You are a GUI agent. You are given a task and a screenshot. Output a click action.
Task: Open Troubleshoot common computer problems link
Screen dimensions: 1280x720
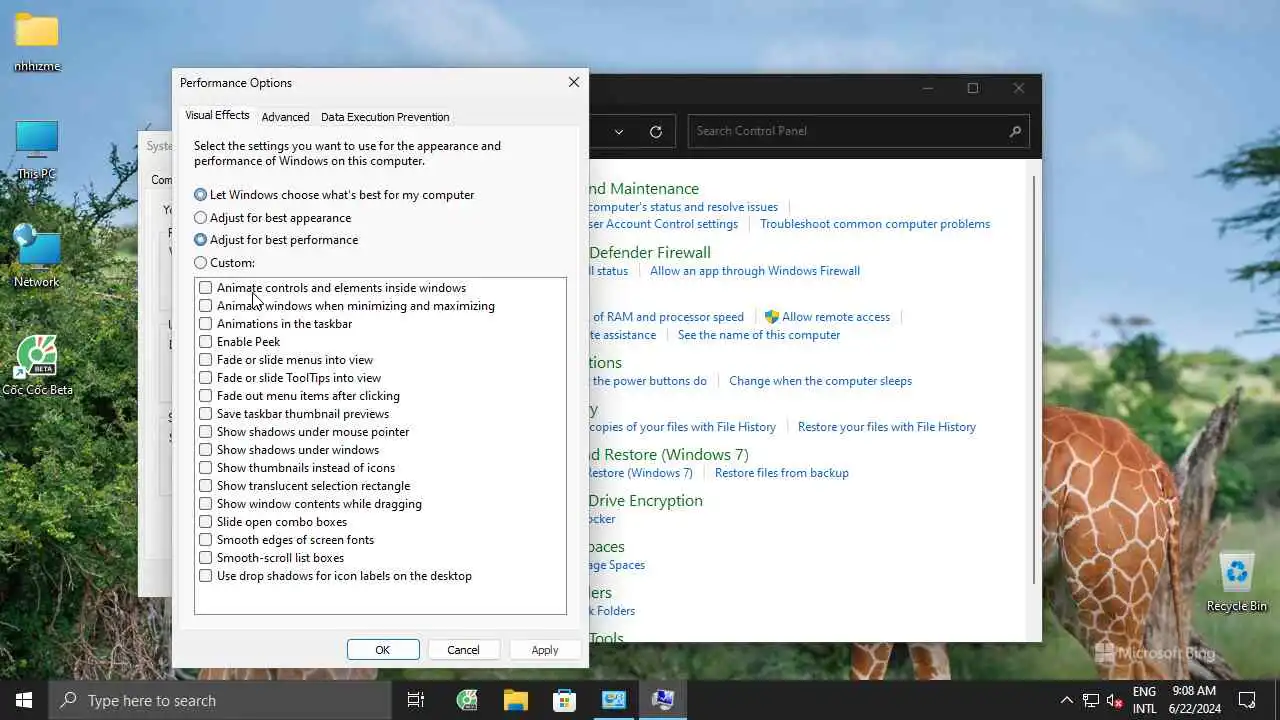coord(875,224)
